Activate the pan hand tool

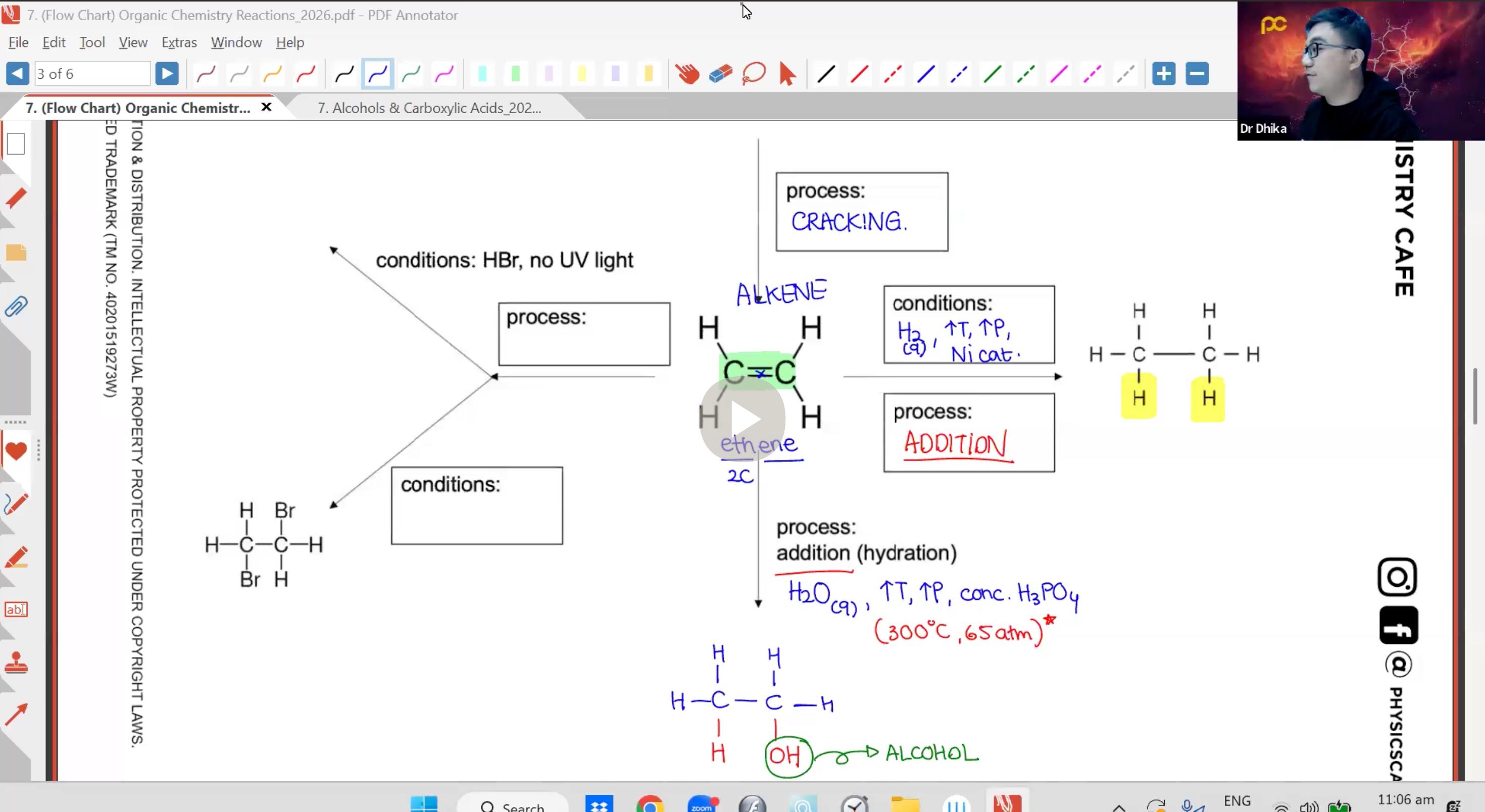pyautogui.click(x=687, y=74)
